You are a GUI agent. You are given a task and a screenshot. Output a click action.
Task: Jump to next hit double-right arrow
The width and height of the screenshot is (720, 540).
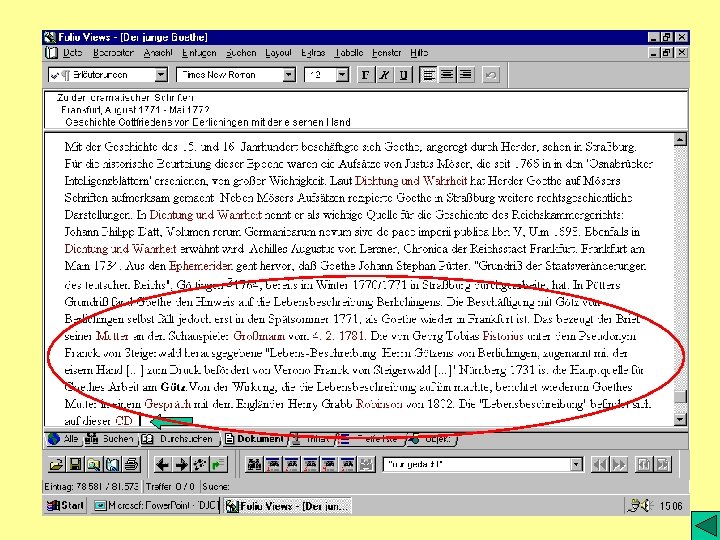tap(619, 465)
